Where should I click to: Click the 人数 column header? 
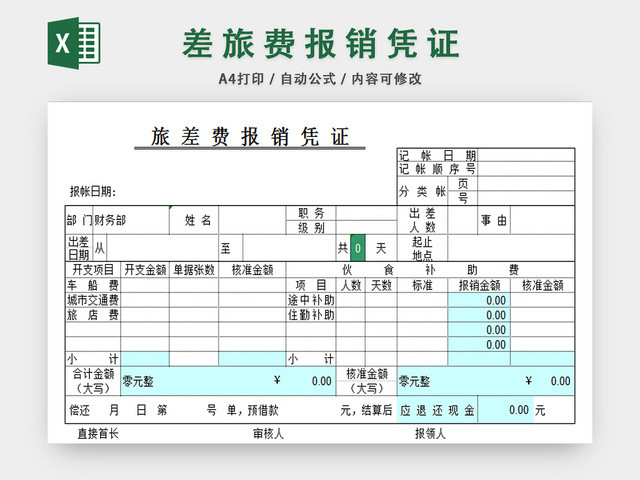351,285
